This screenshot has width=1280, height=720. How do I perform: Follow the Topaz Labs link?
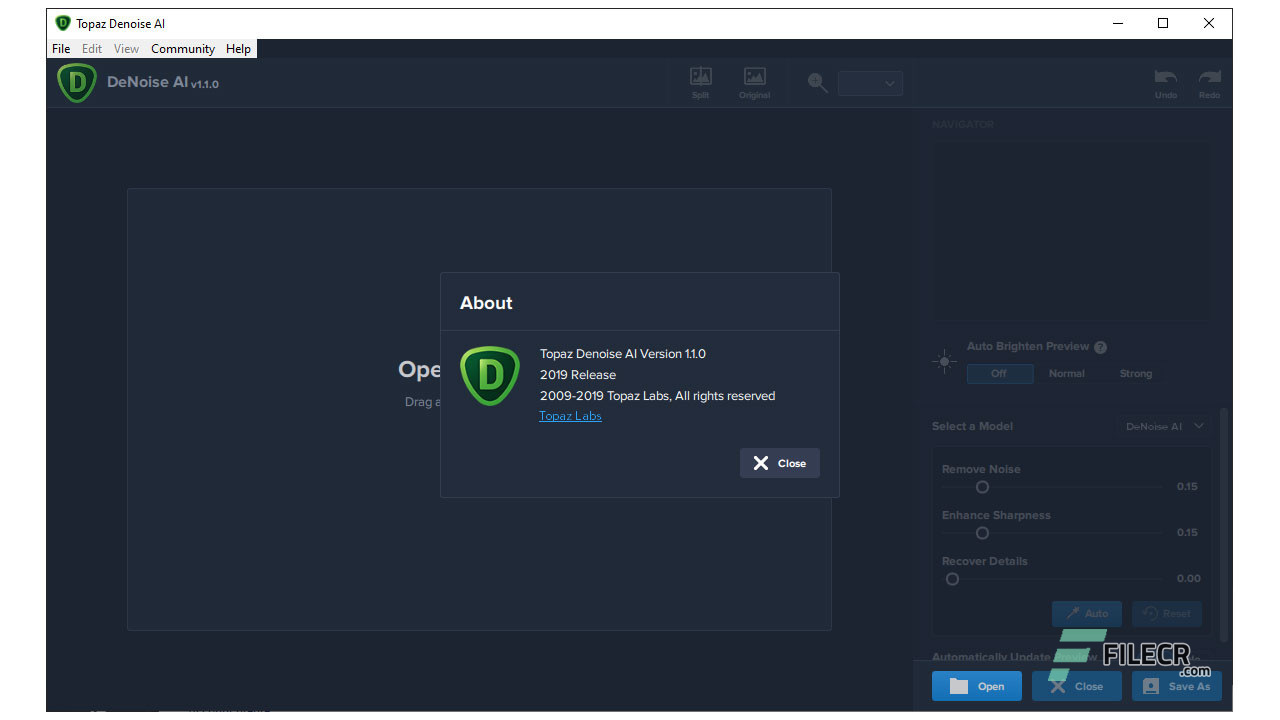pos(570,416)
